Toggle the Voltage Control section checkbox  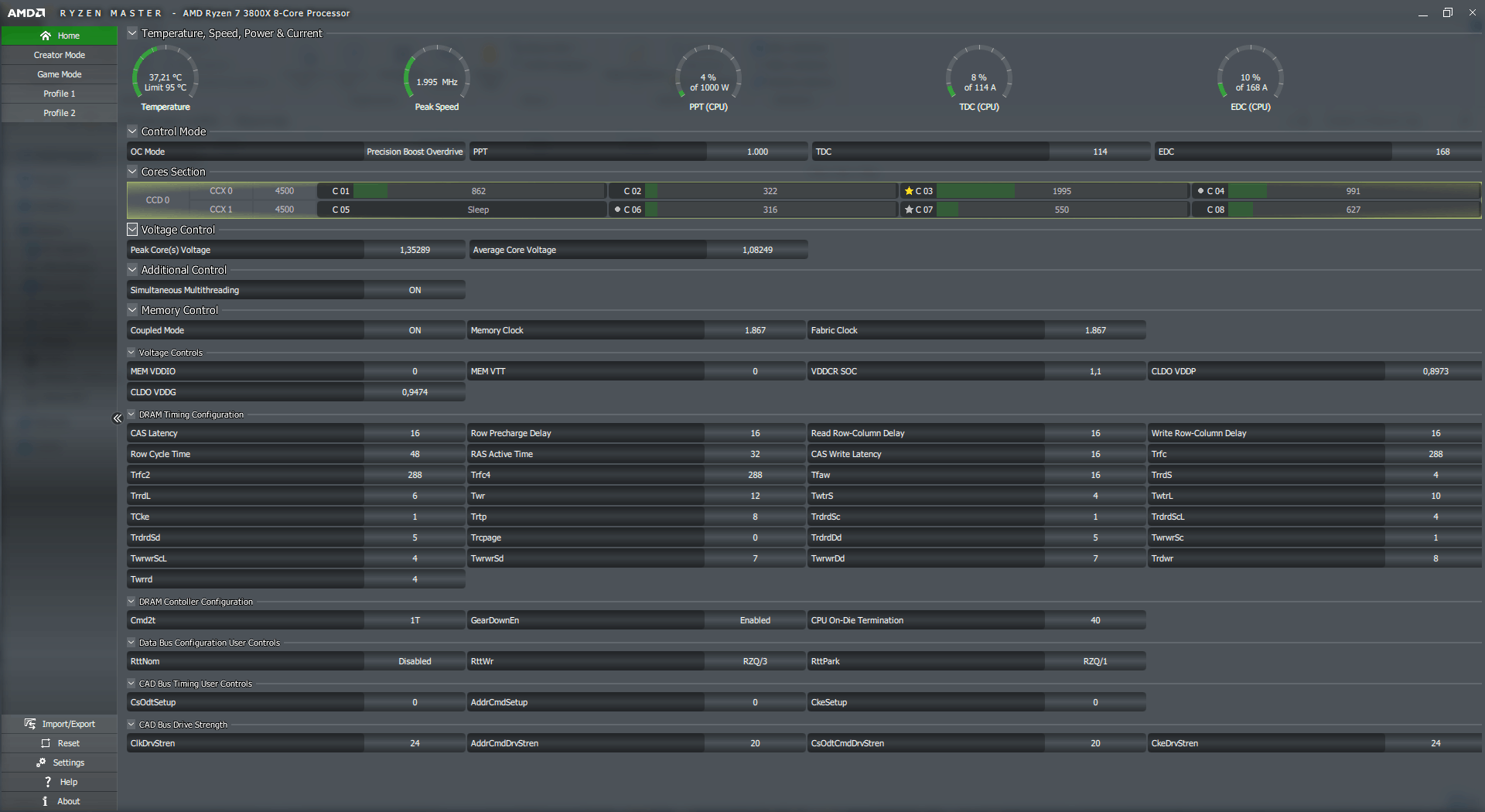coord(132,230)
